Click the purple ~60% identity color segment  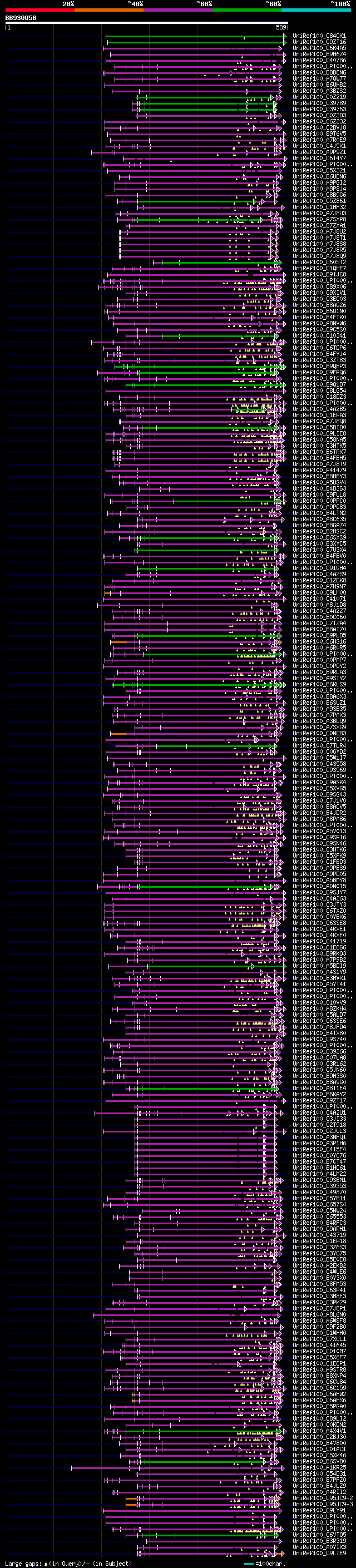coord(177,10)
